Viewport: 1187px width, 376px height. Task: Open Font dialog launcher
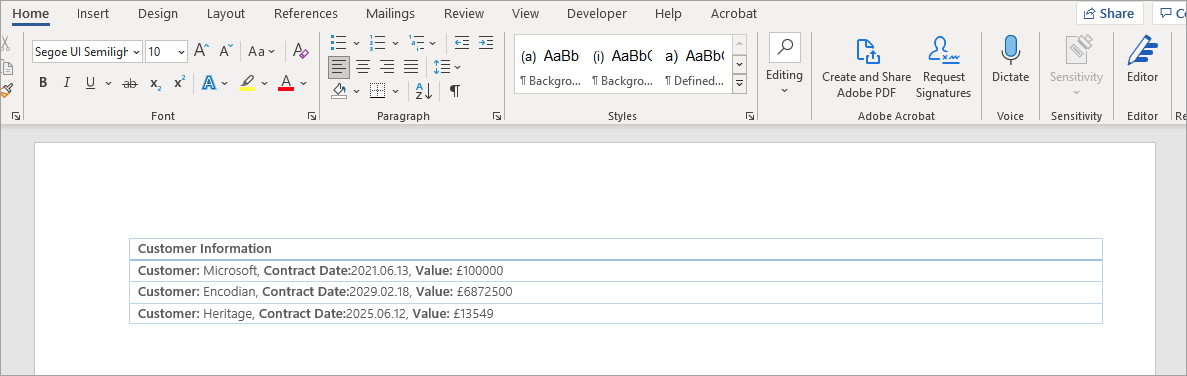click(311, 116)
